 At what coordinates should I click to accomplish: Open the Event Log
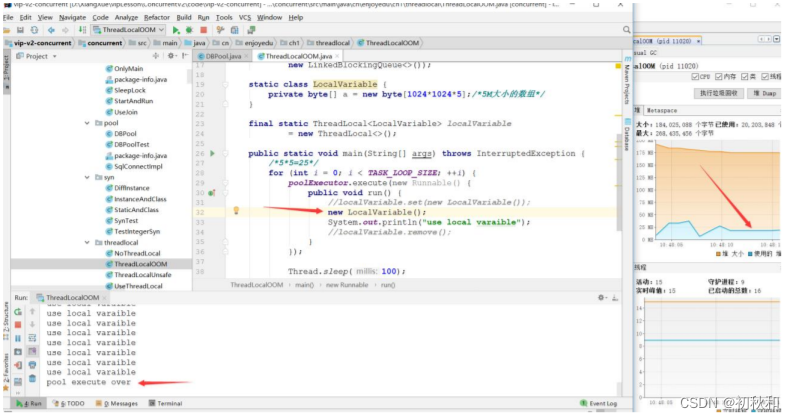(x=599, y=404)
